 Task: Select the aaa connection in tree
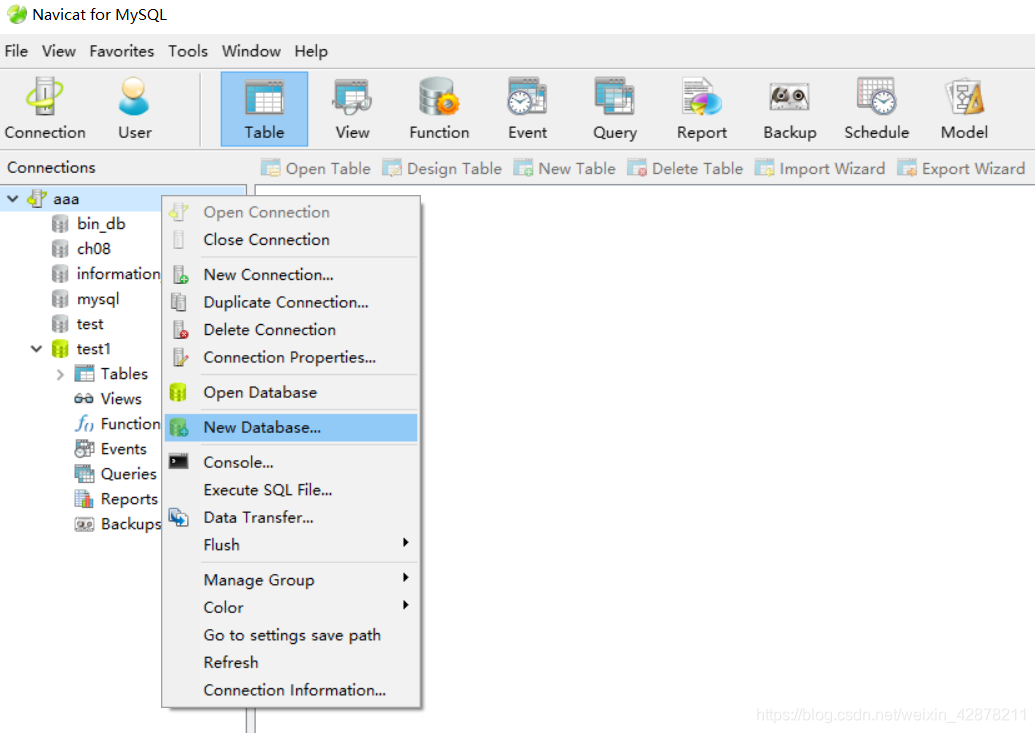pos(65,198)
